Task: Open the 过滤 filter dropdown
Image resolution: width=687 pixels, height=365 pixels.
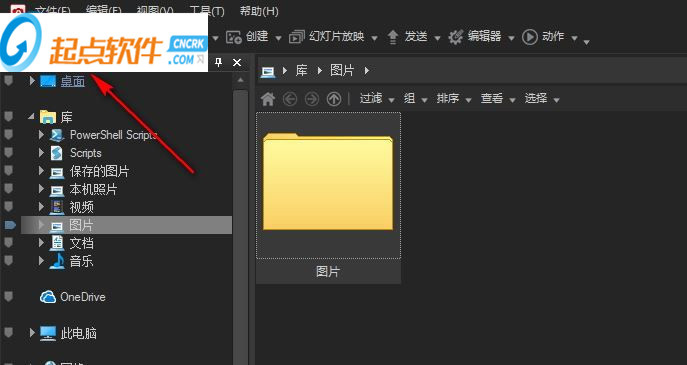Action: click(377, 99)
